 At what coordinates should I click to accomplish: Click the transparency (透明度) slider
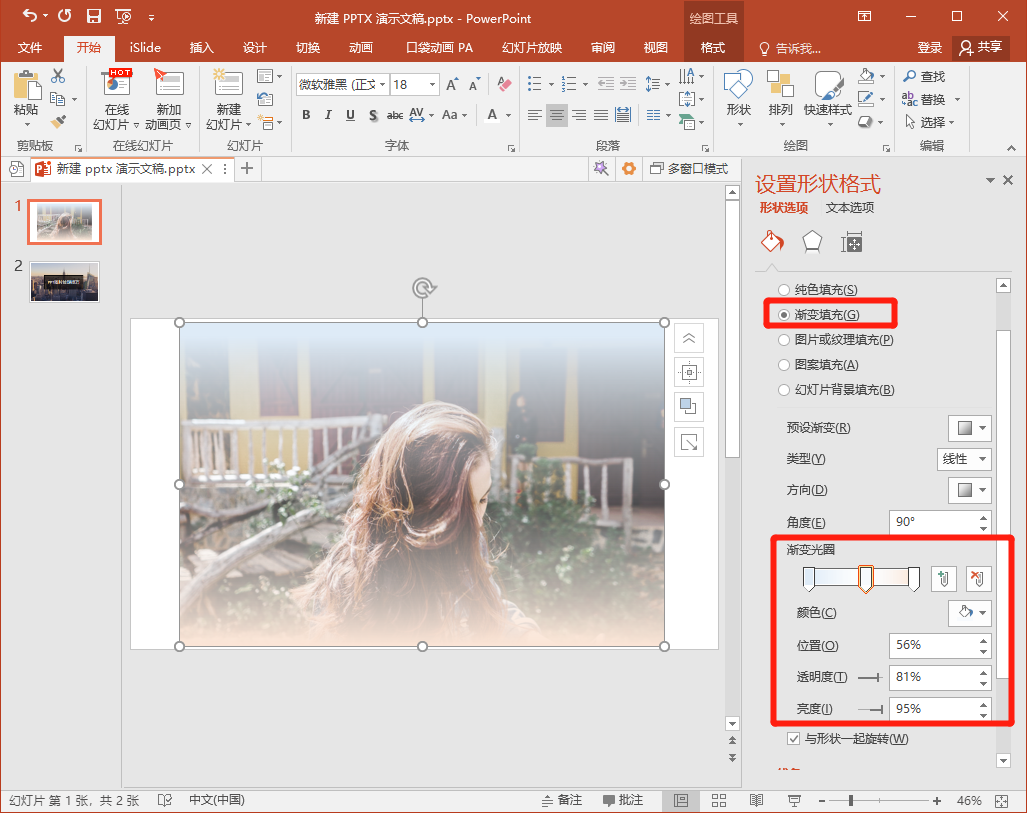coord(869,678)
